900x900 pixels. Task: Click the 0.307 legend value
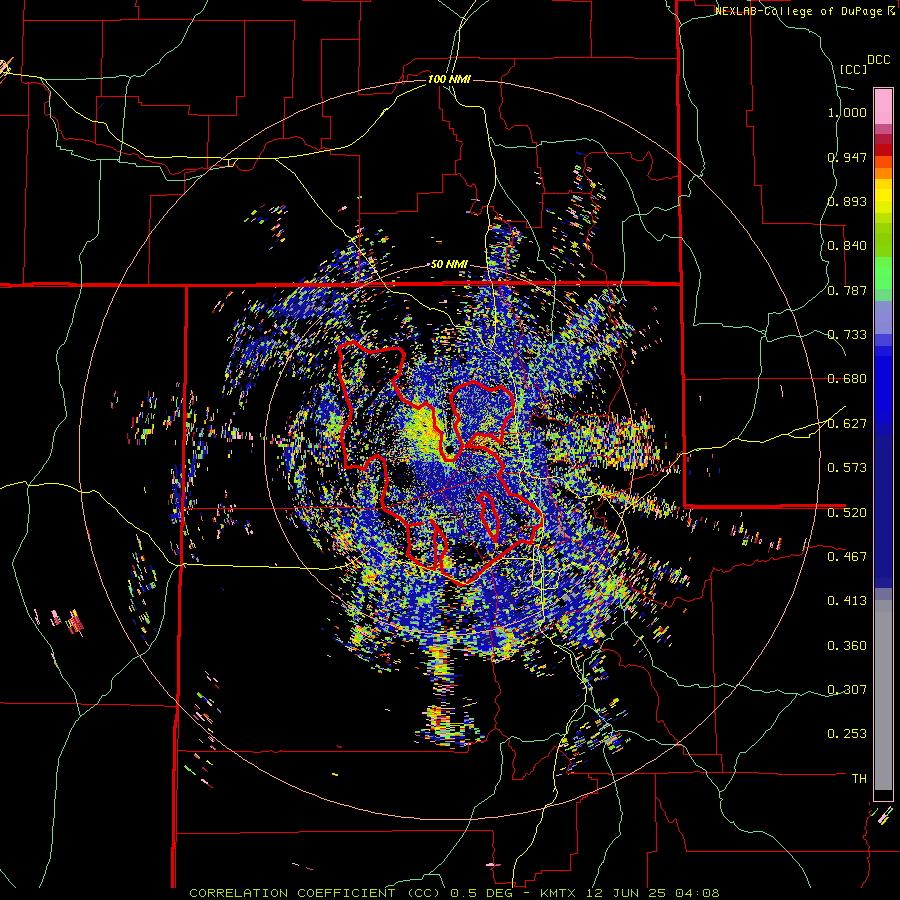(x=847, y=690)
